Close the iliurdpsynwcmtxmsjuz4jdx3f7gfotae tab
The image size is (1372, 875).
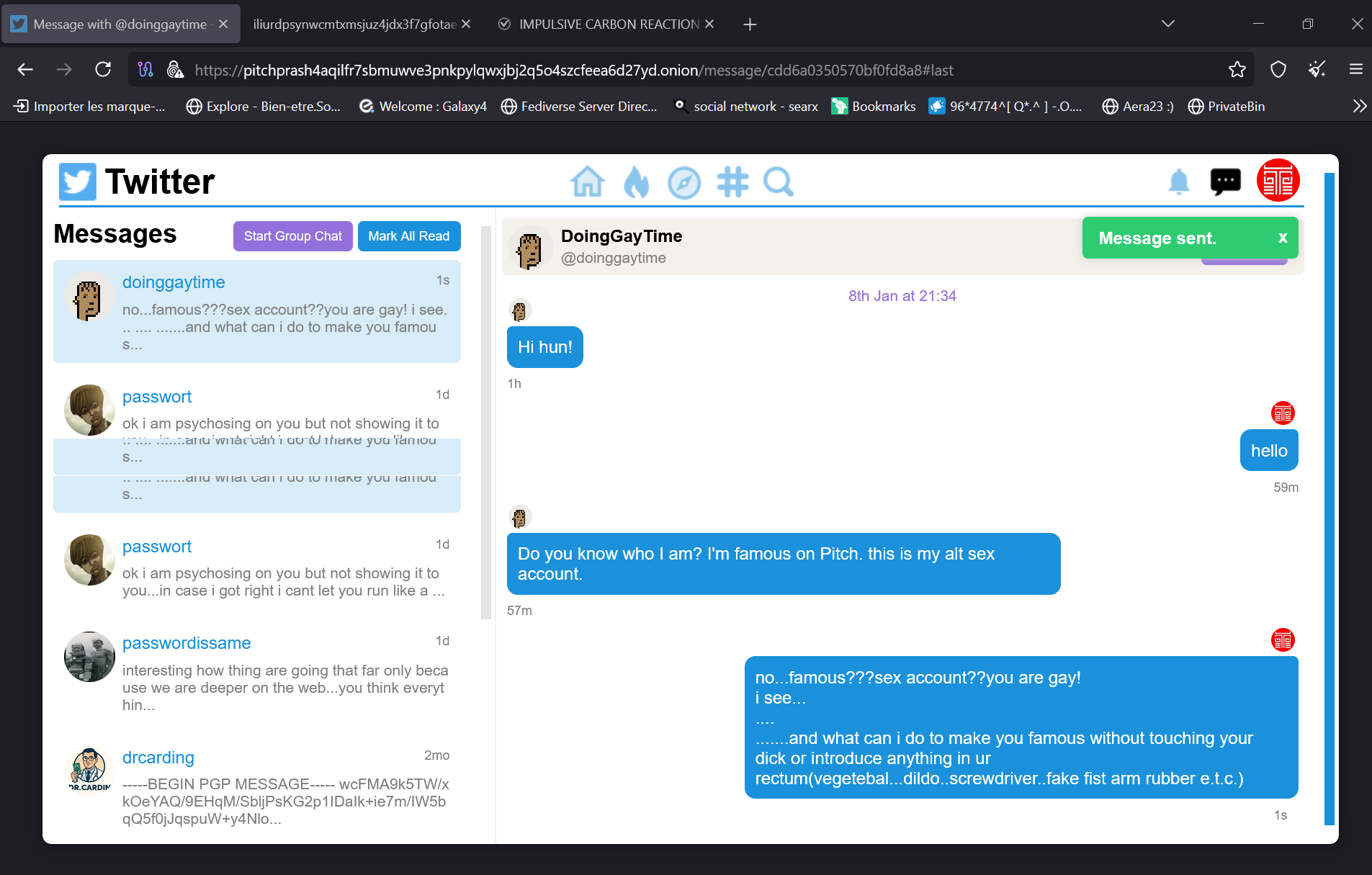[466, 24]
